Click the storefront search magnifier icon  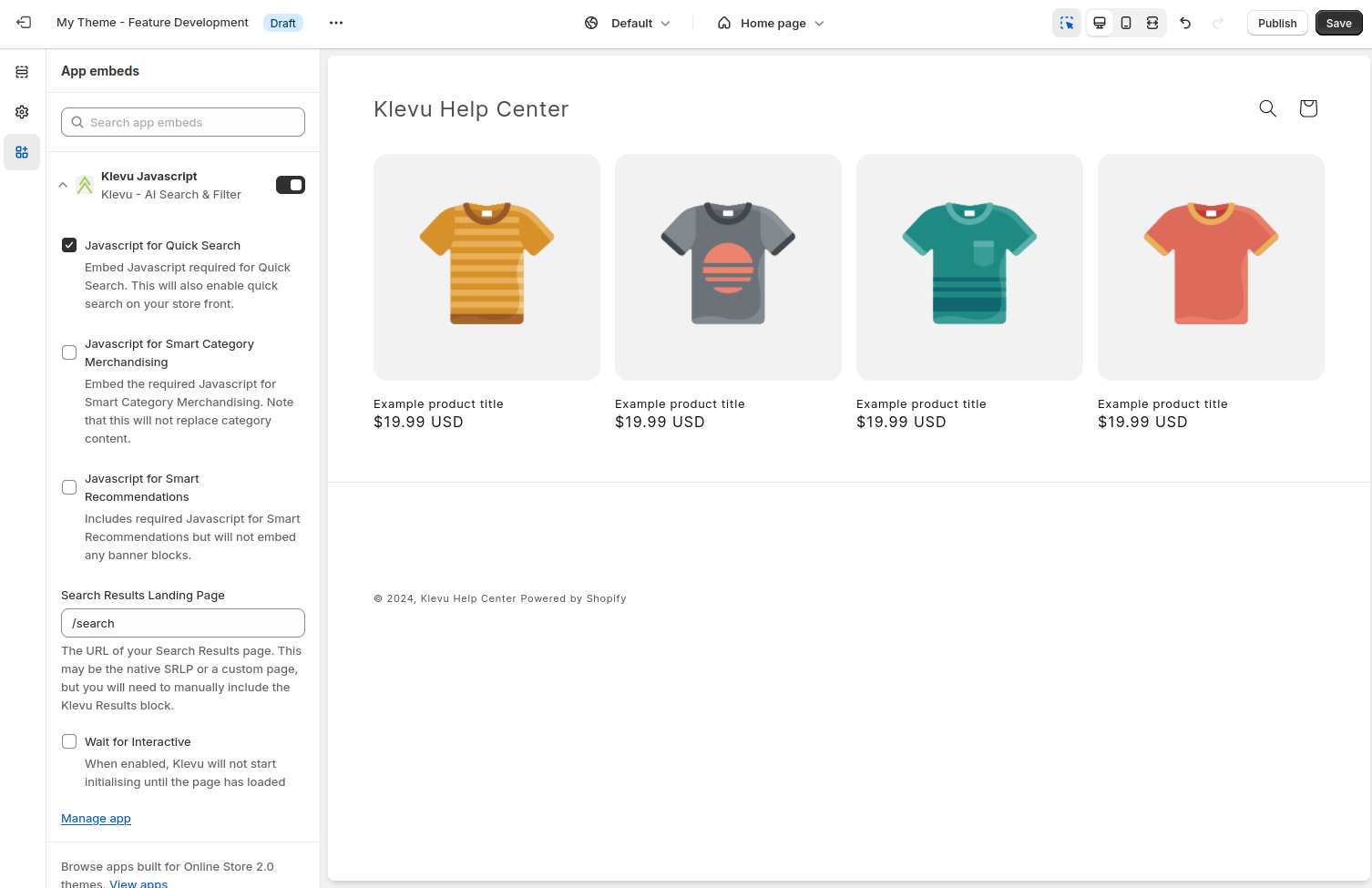pyautogui.click(x=1267, y=108)
